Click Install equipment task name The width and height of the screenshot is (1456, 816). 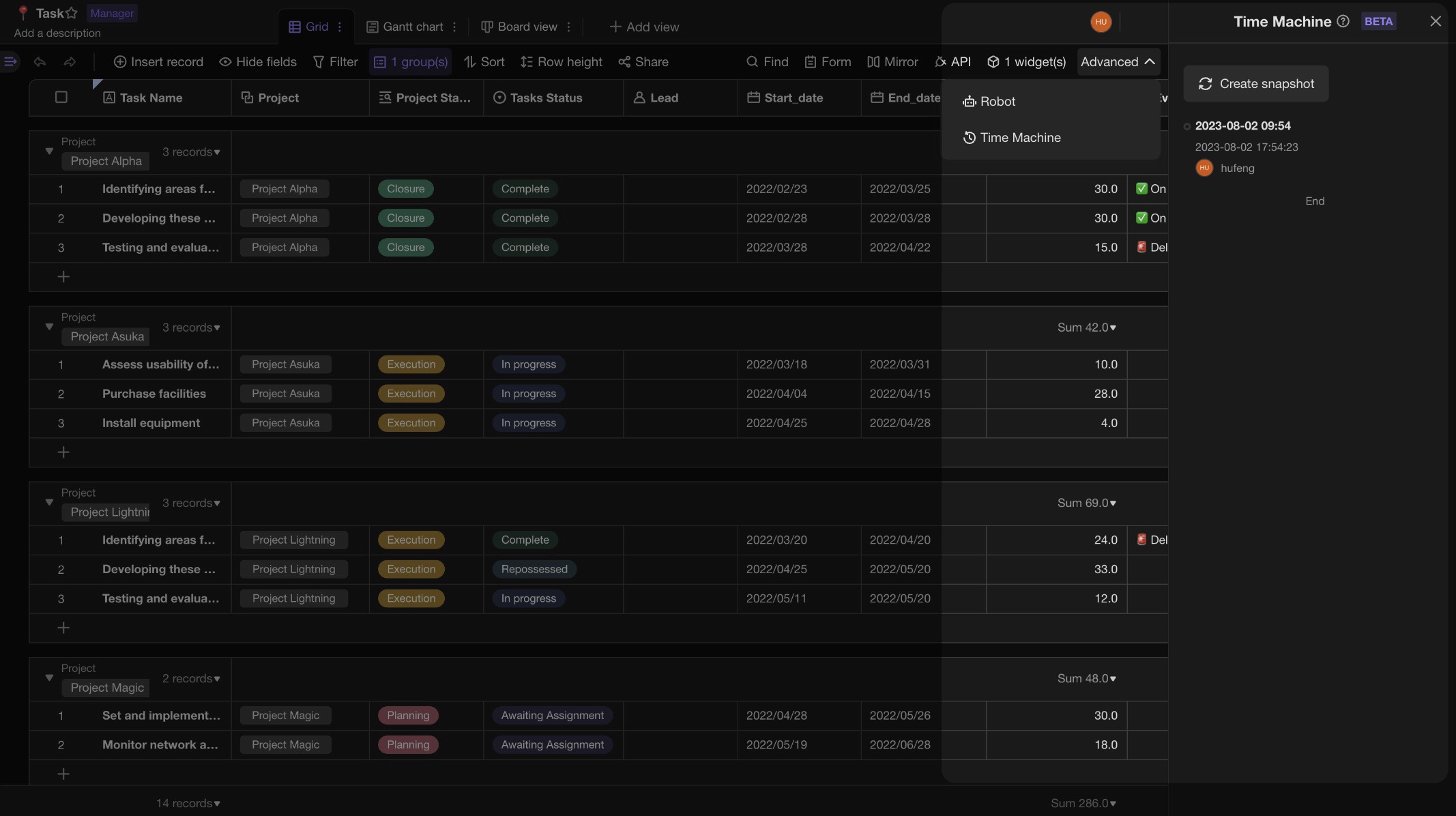[151, 423]
